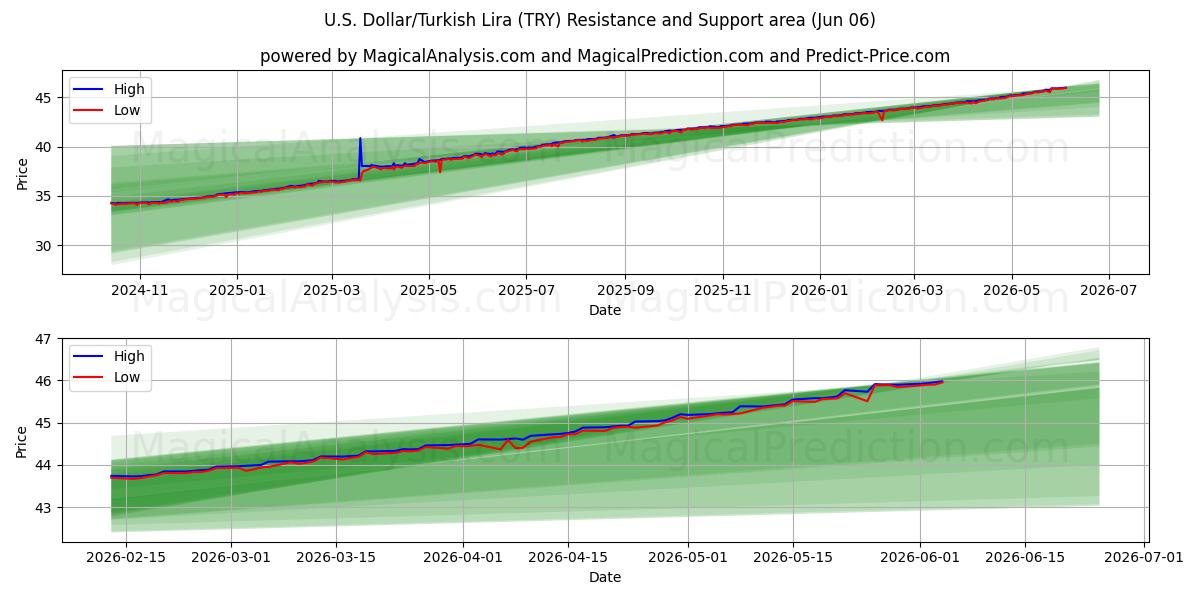This screenshot has height=600, width=1200.
Task: Click the 'Price' axis label of bottom chart
Action: (22, 440)
